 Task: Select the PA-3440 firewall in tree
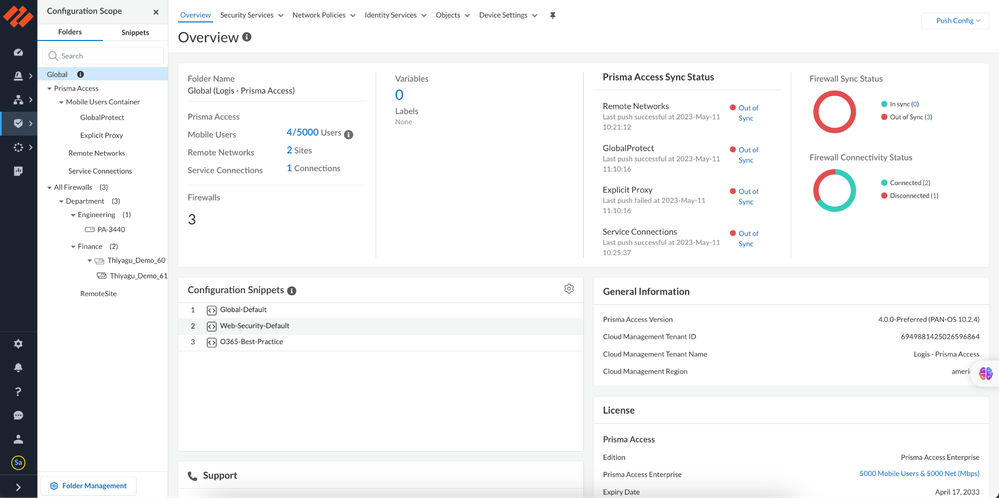click(111, 230)
